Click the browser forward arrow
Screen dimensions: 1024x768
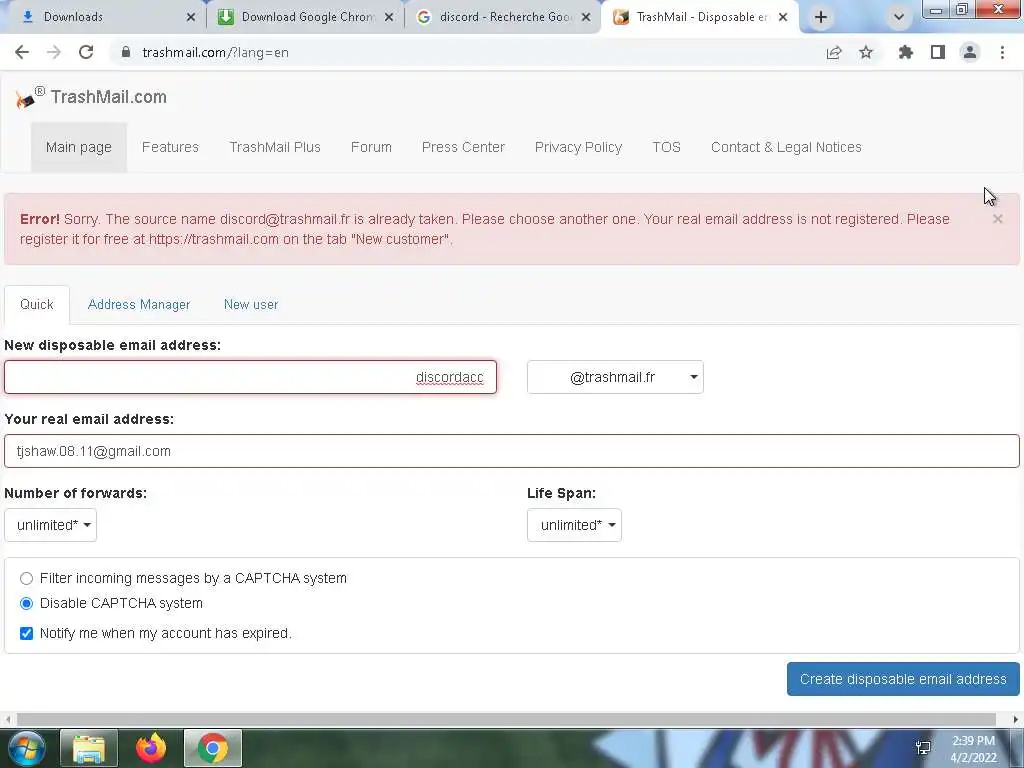point(54,52)
